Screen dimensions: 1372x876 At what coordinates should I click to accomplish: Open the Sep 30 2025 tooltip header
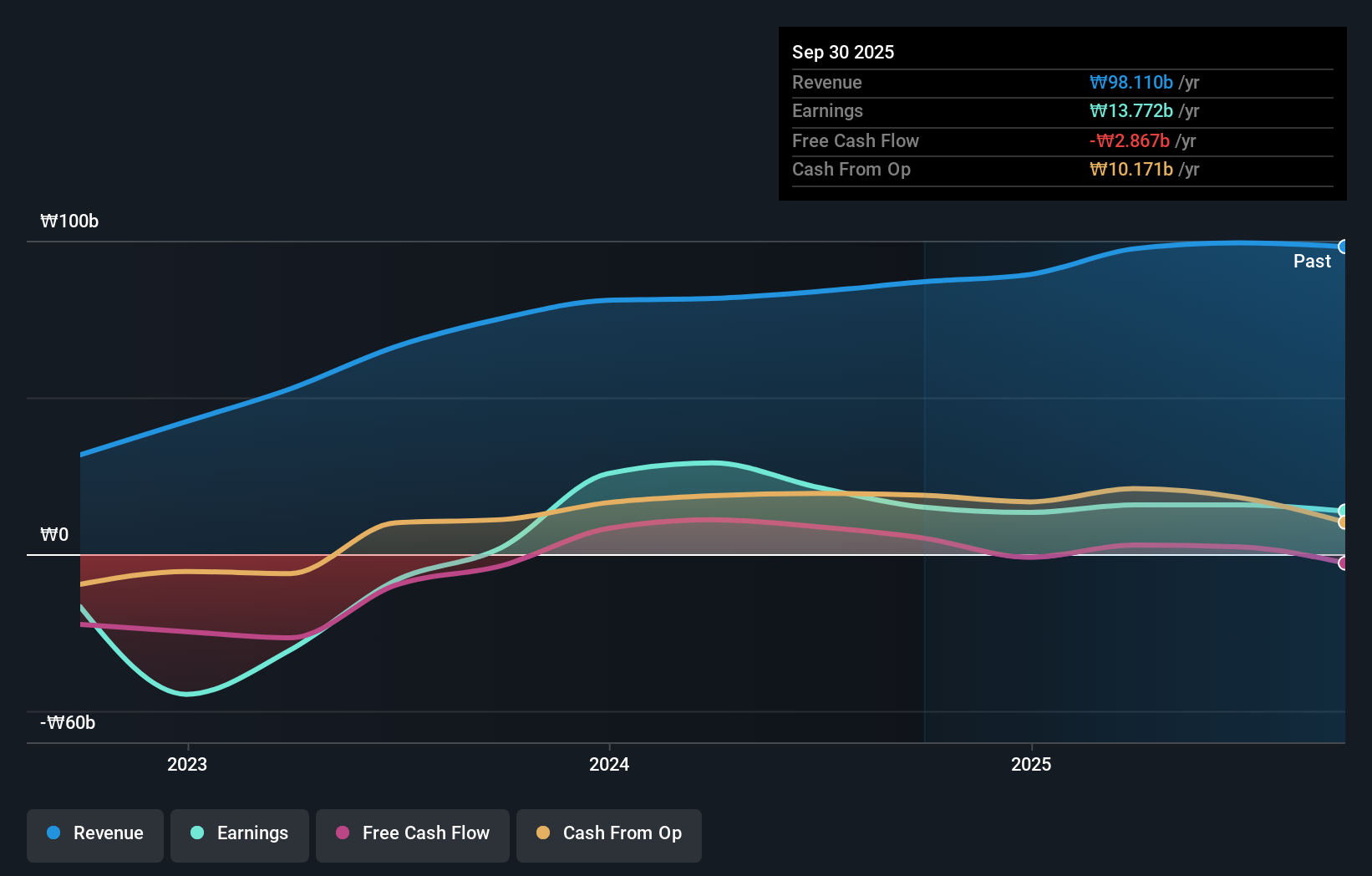(x=843, y=52)
